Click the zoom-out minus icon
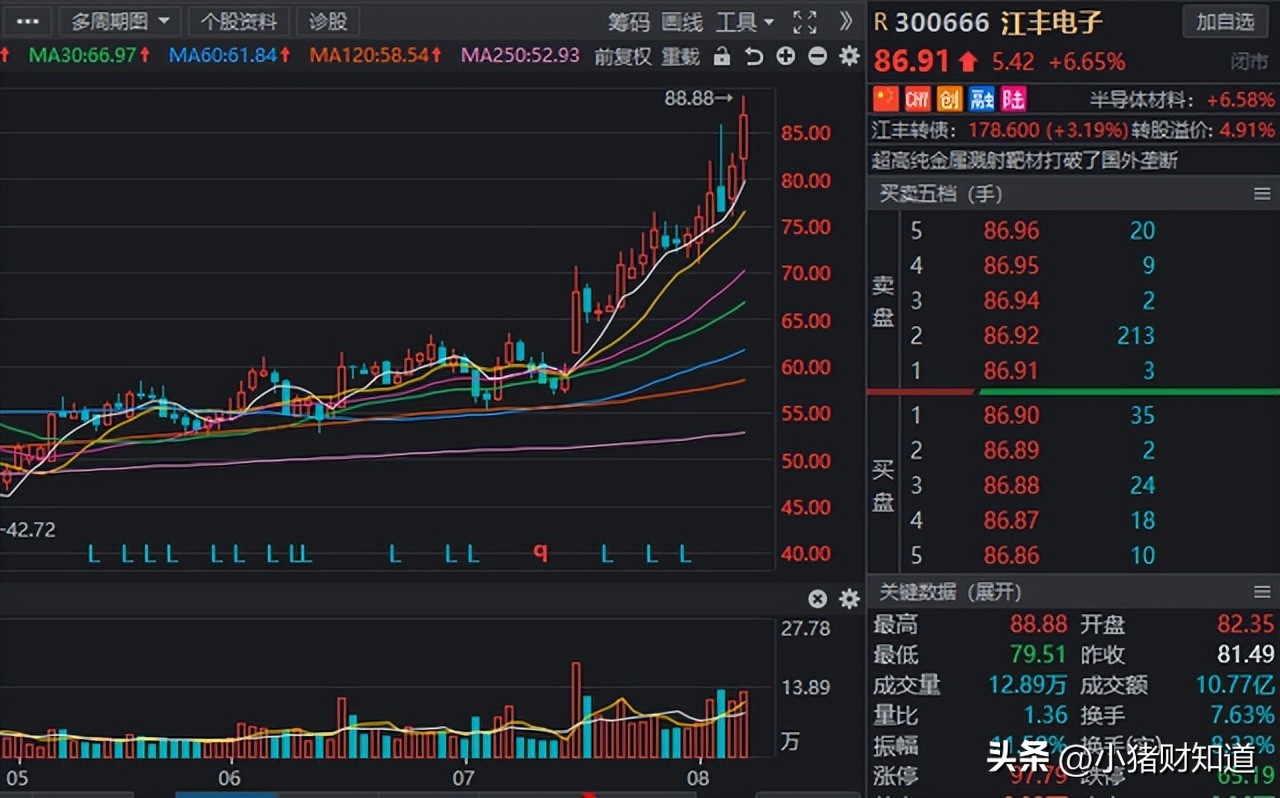 817,57
